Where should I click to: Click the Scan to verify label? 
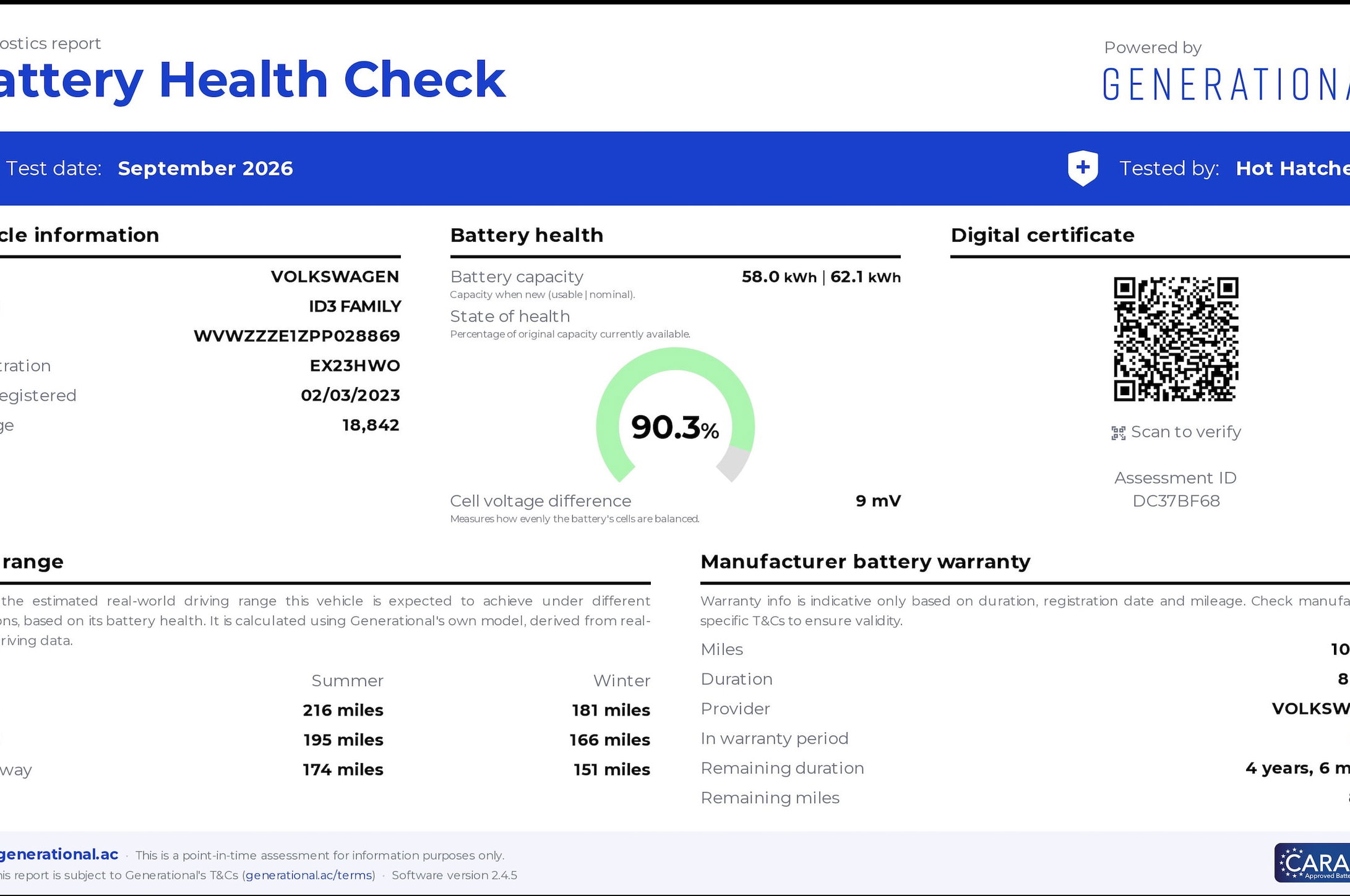[1186, 432]
